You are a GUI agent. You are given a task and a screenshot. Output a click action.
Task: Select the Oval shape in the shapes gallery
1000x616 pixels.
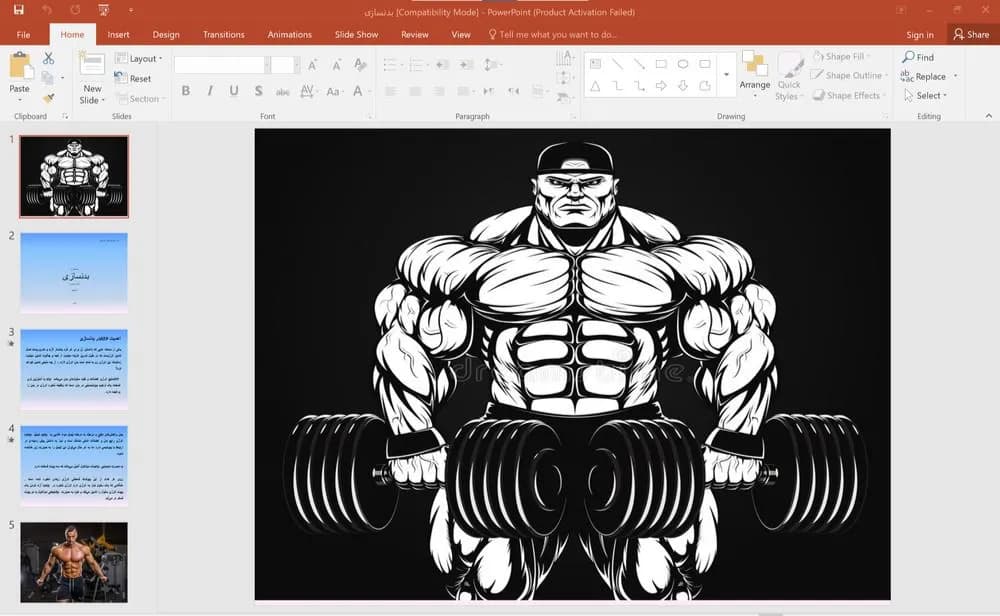[683, 64]
